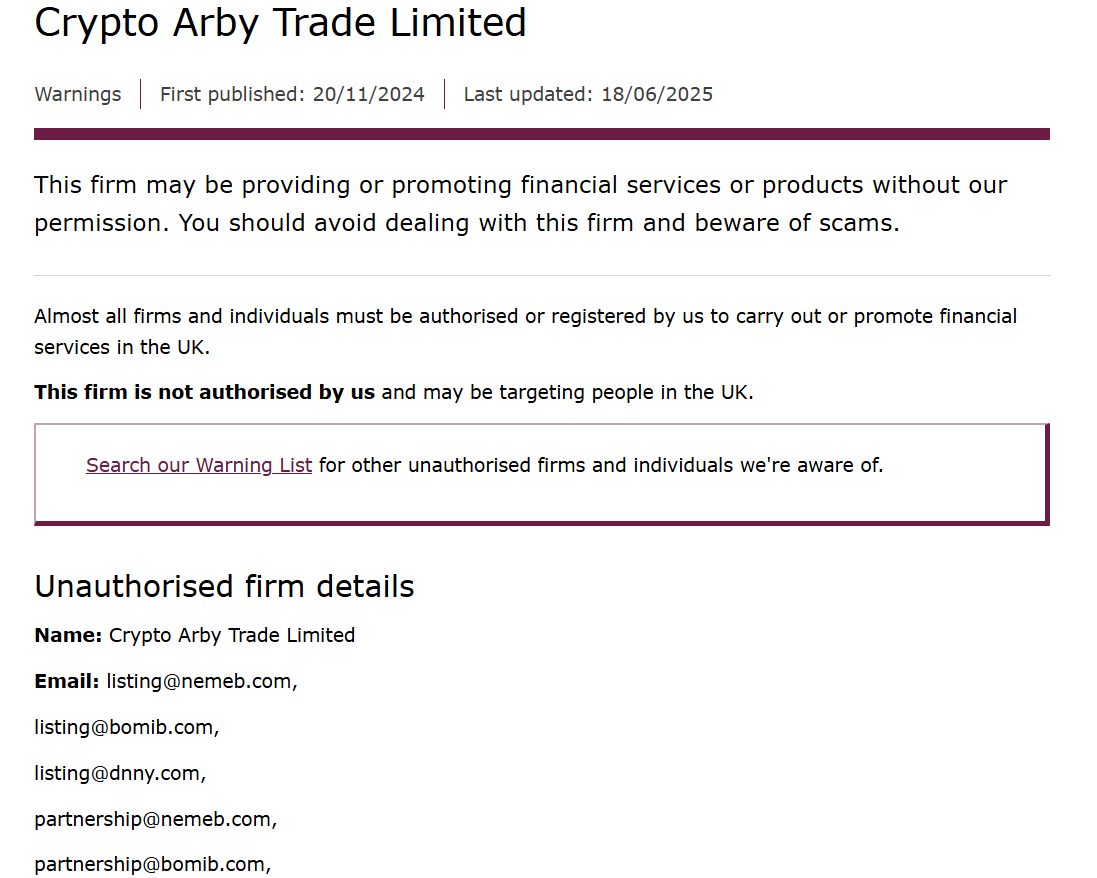Open the Search our Warning List link
Image resolution: width=1097 pixels, height=878 pixels.
(x=199, y=465)
